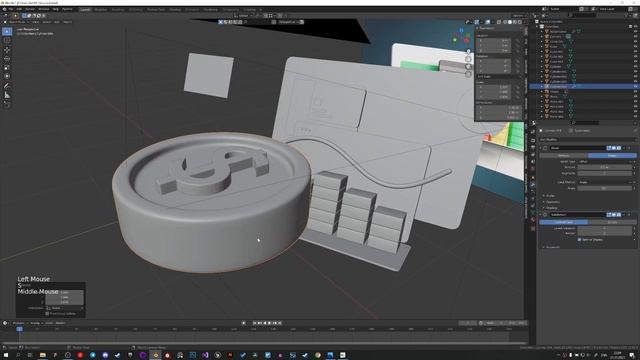Open the Texture properties tab
Screen dimensions: 640x360
[x=533, y=229]
